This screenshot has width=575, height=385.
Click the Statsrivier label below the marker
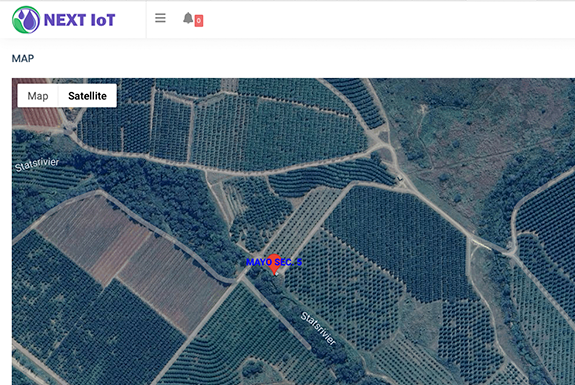(x=318, y=328)
